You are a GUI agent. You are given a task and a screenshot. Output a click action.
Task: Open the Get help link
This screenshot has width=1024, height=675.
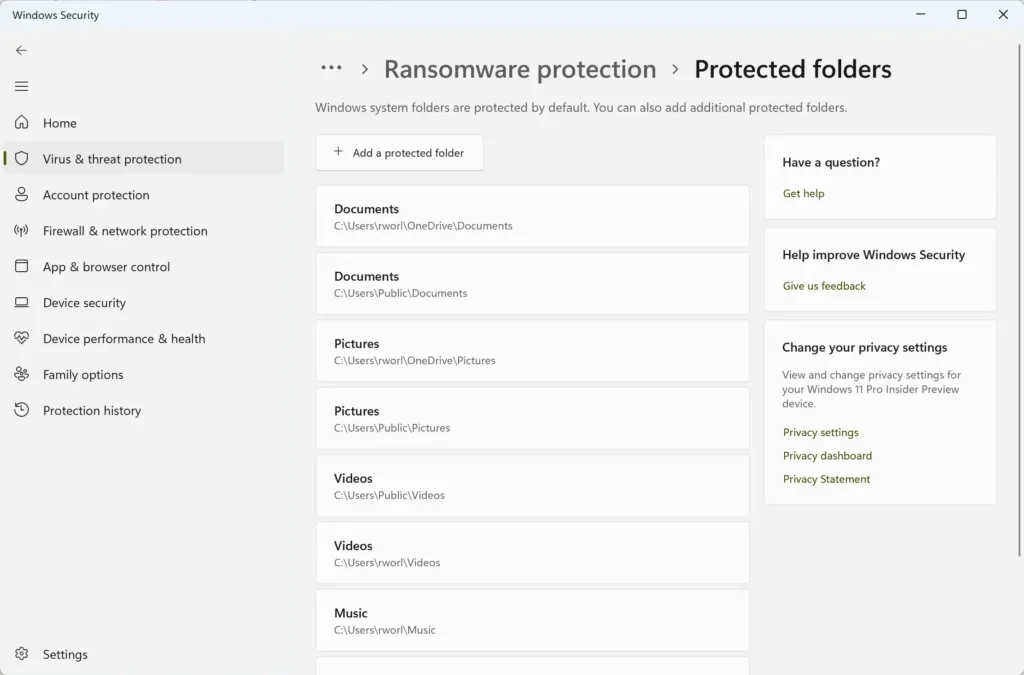pos(803,193)
